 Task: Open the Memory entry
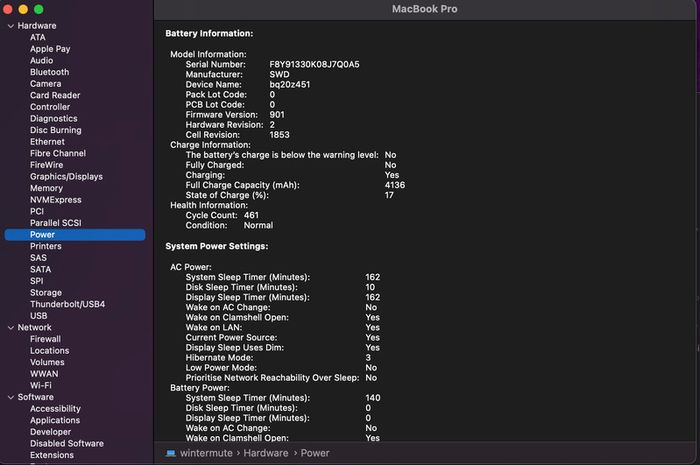click(x=46, y=188)
